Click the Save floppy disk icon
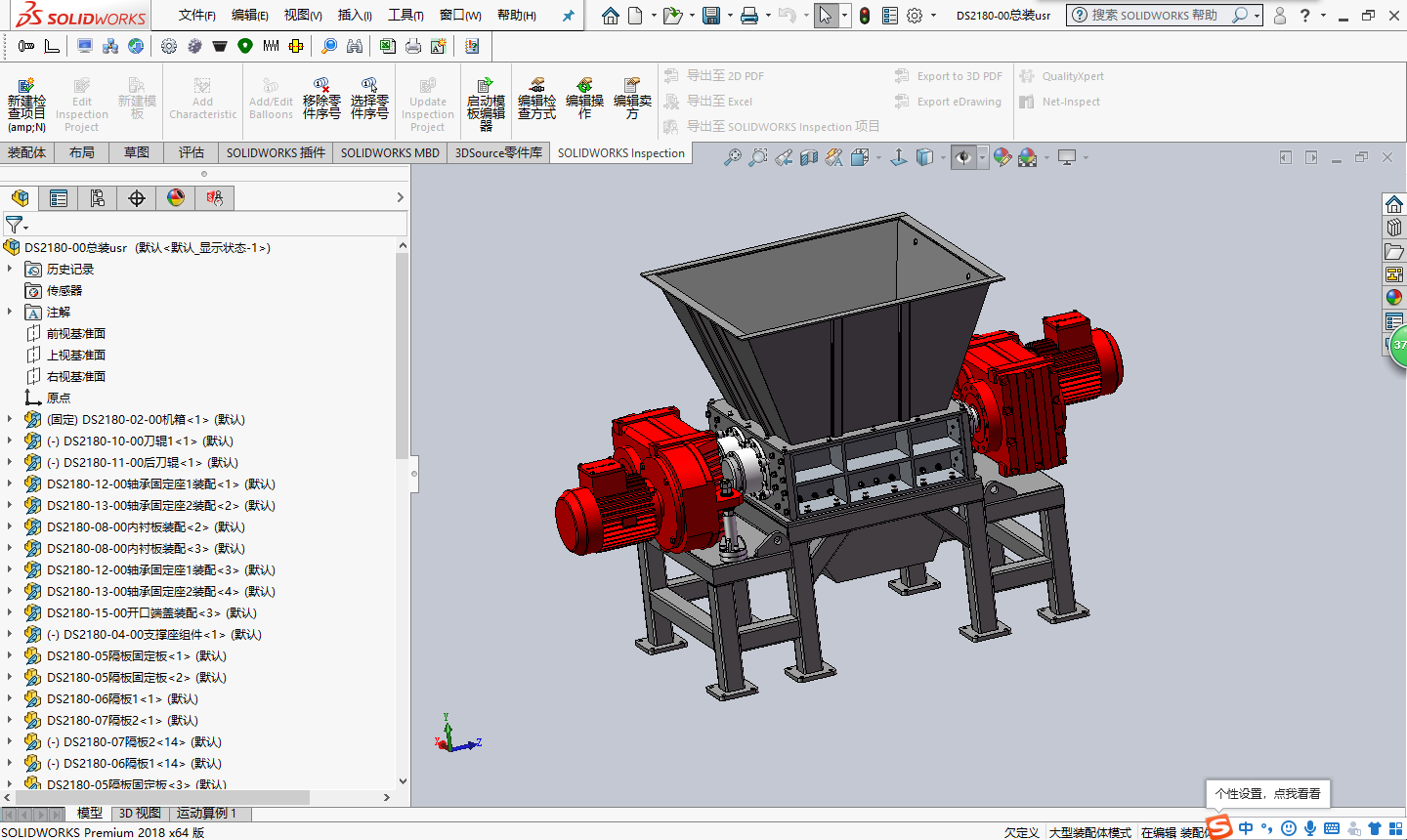Viewport: 1407px width, 840px height. pos(711,16)
